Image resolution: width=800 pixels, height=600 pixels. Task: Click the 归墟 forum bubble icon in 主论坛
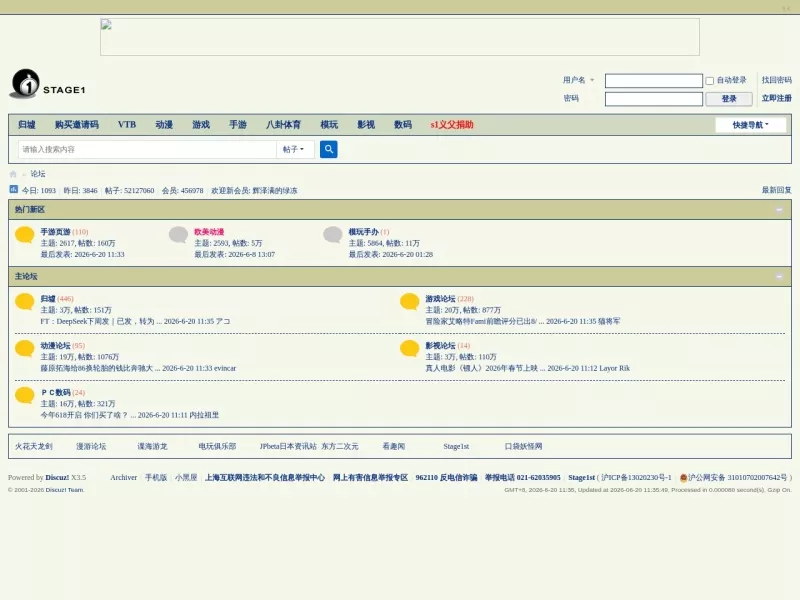[x=24, y=302]
